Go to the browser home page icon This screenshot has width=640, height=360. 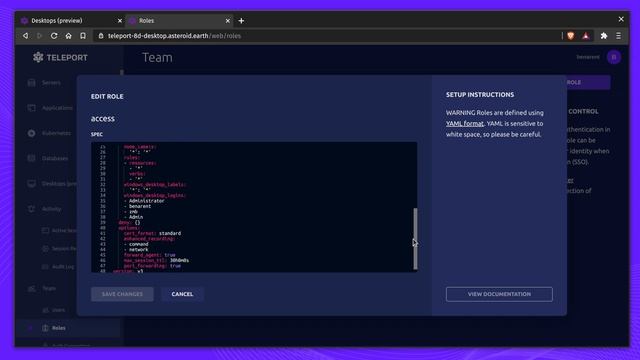pyautogui.click(x=69, y=36)
